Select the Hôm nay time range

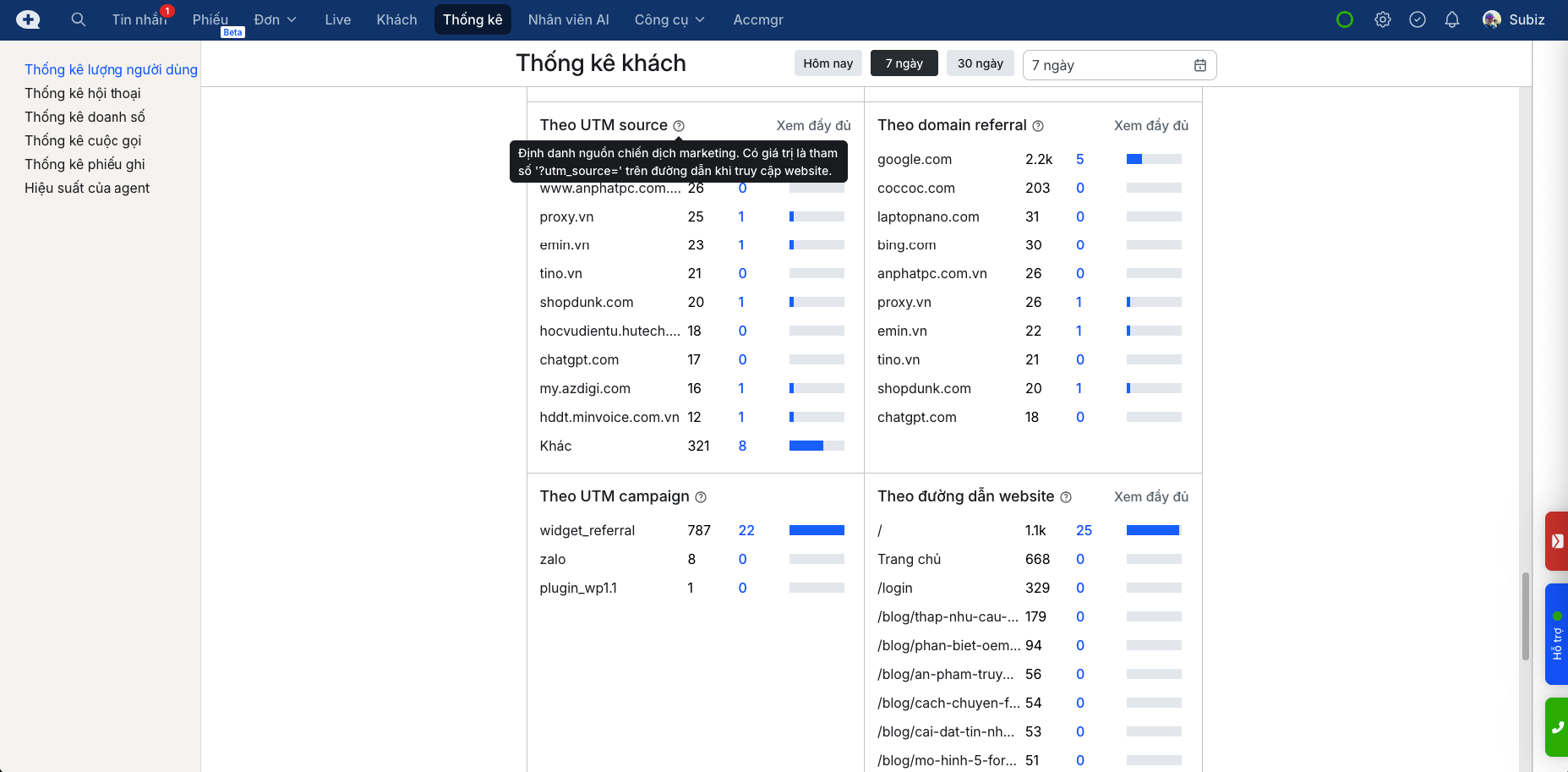coord(828,63)
